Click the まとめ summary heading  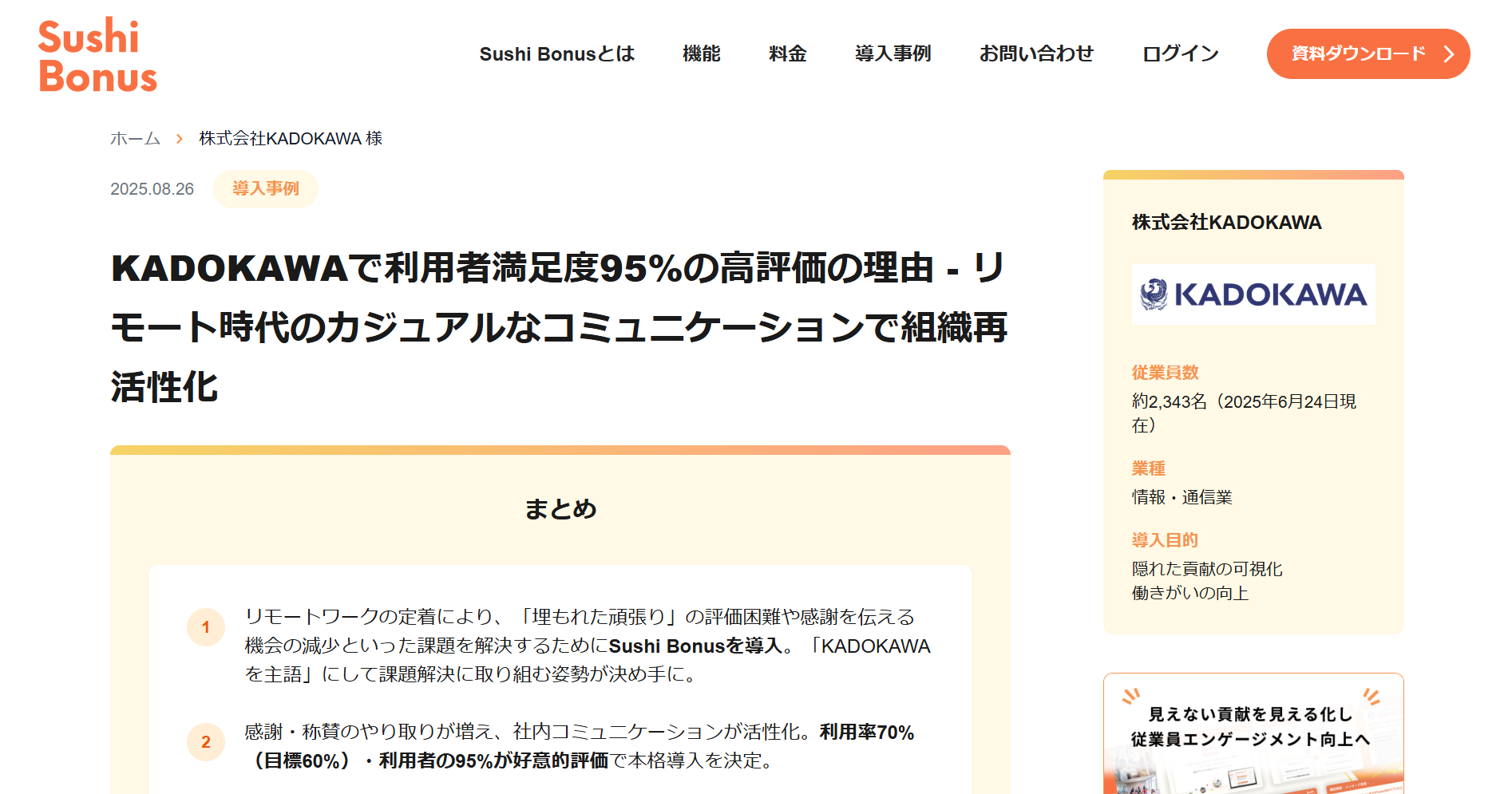tap(560, 509)
